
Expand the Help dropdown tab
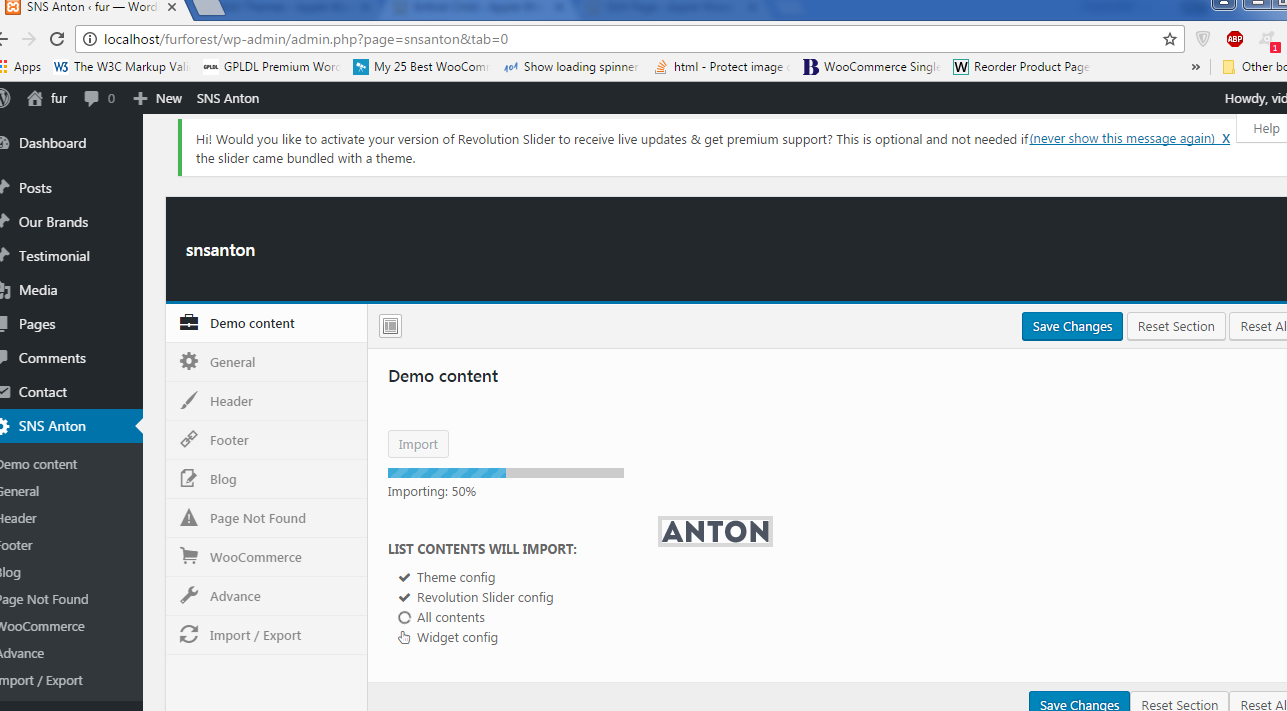(1265, 129)
